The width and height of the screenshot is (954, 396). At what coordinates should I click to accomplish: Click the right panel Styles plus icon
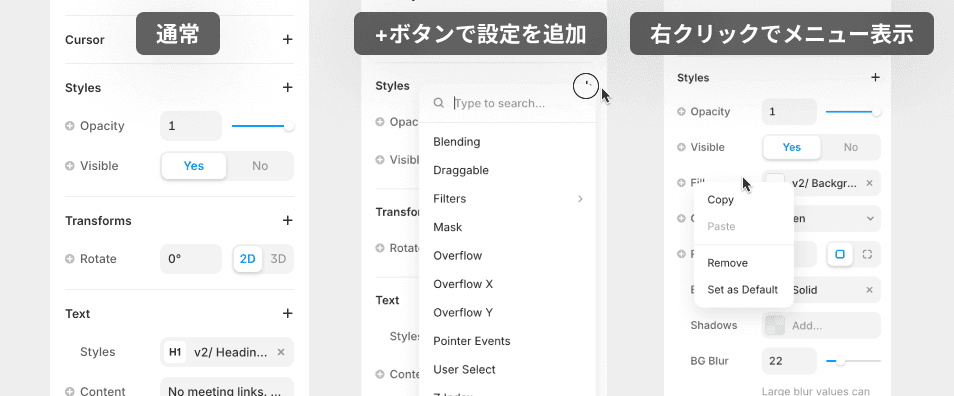tap(875, 77)
